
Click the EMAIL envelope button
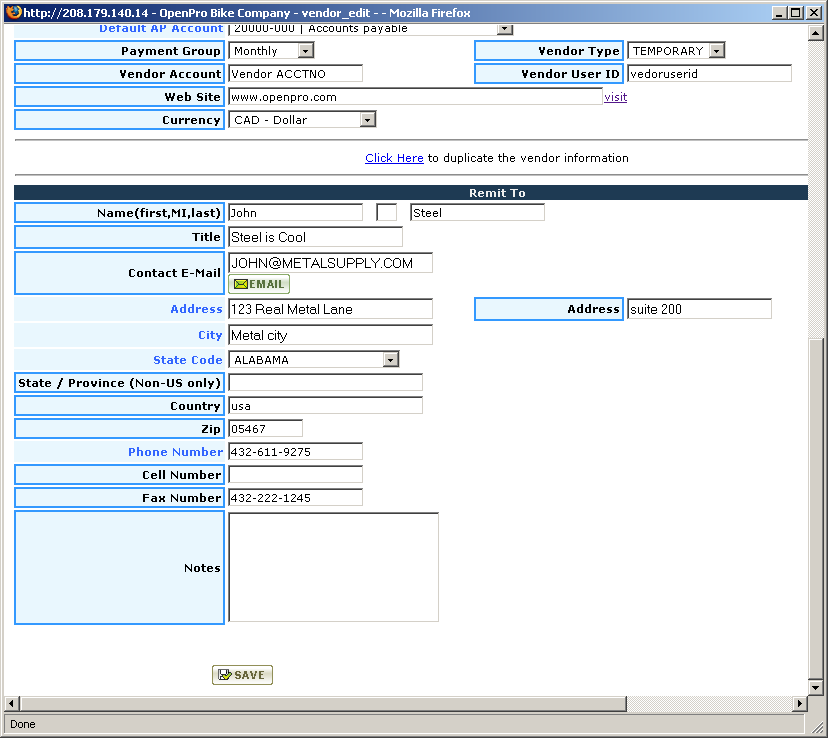pos(259,284)
